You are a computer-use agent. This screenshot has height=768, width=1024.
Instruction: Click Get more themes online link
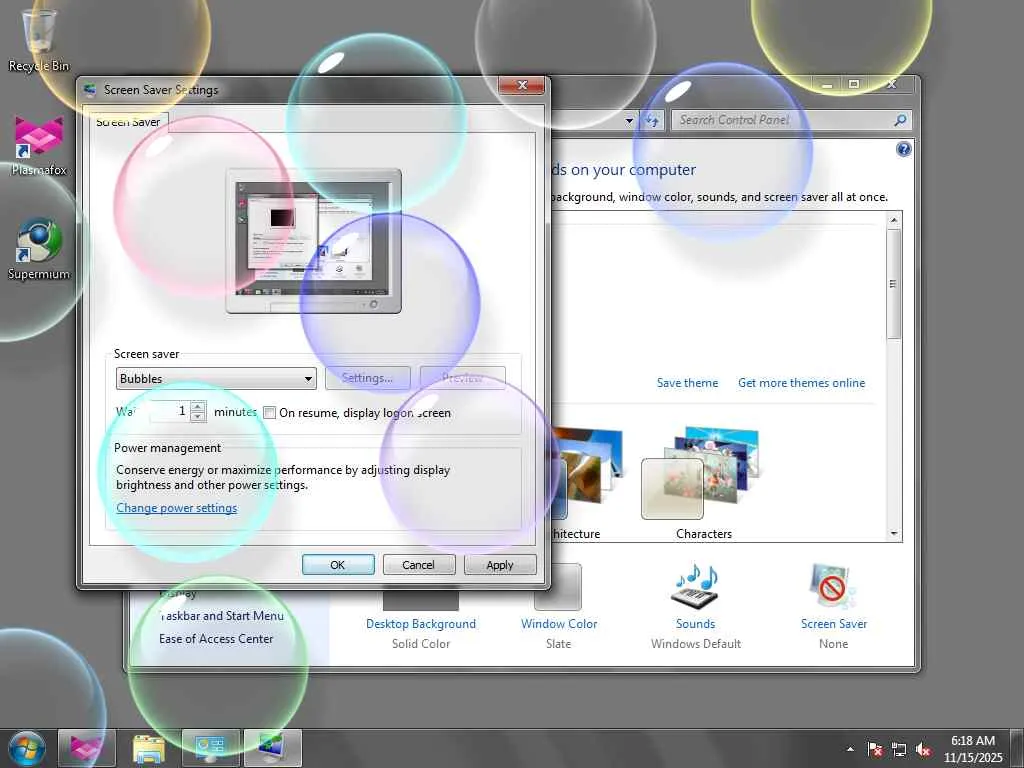801,383
